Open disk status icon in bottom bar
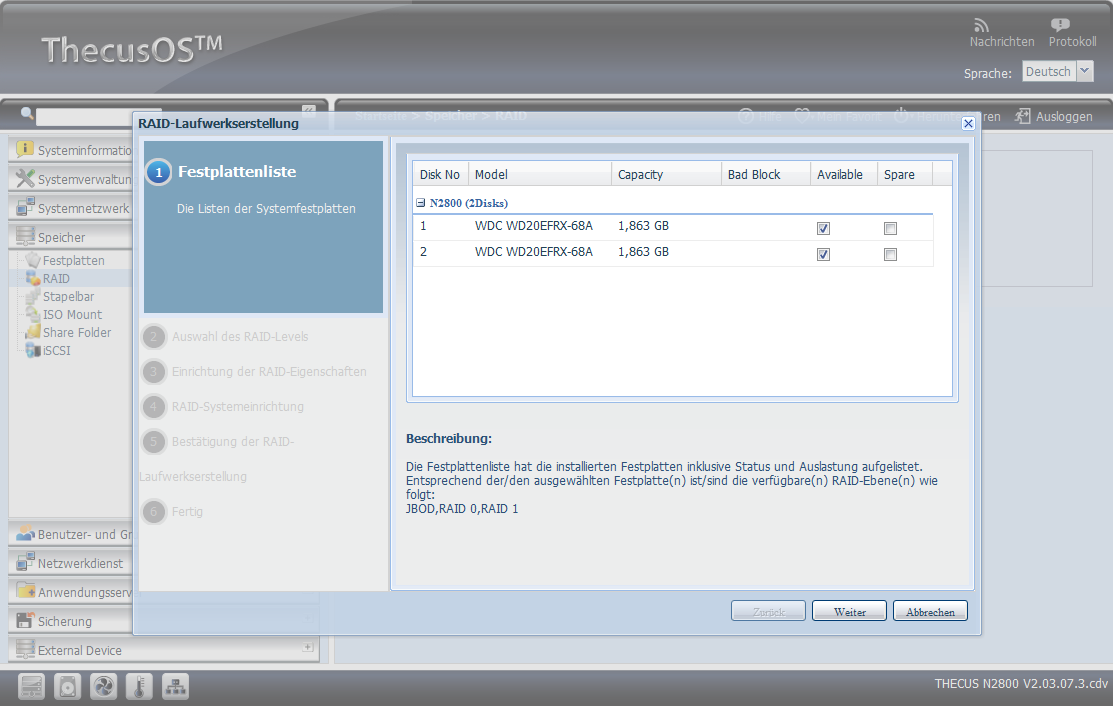The height and width of the screenshot is (706, 1113). [x=67, y=687]
